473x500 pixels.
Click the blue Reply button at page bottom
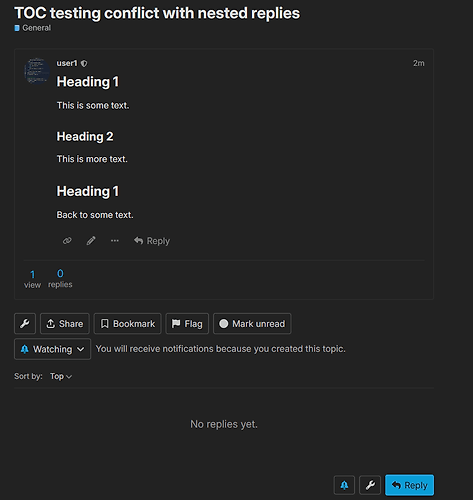[x=409, y=485]
